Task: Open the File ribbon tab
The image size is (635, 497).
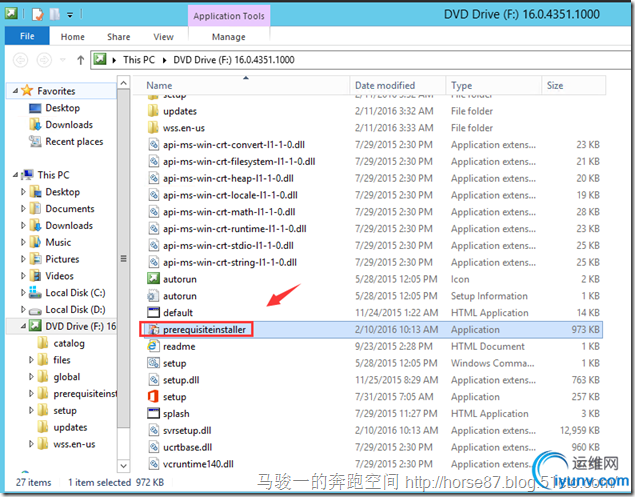Action: point(27,36)
